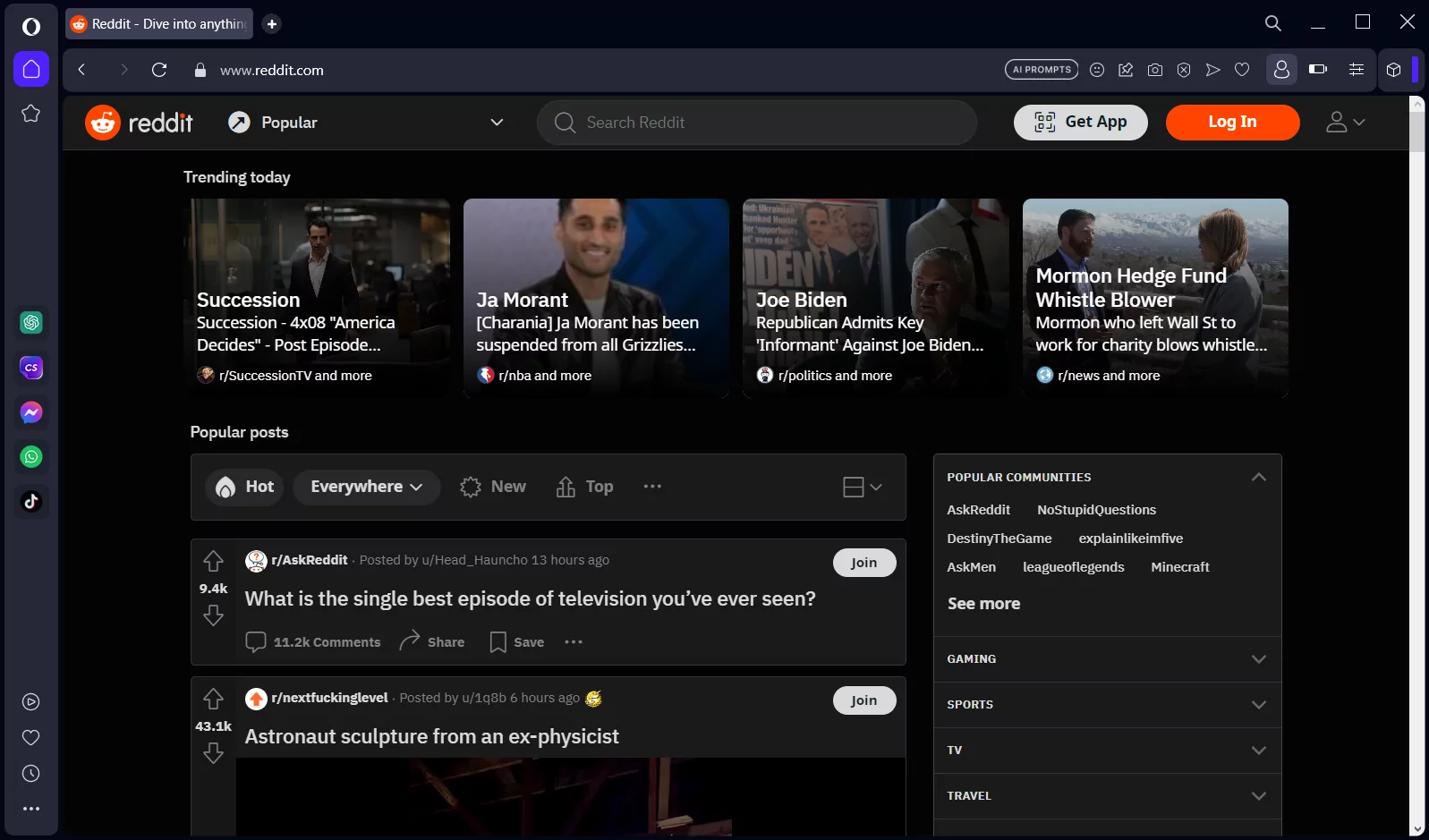This screenshot has width=1429, height=840.
Task: Launch ChatSonic from the Opera sidebar
Action: pos(31,368)
